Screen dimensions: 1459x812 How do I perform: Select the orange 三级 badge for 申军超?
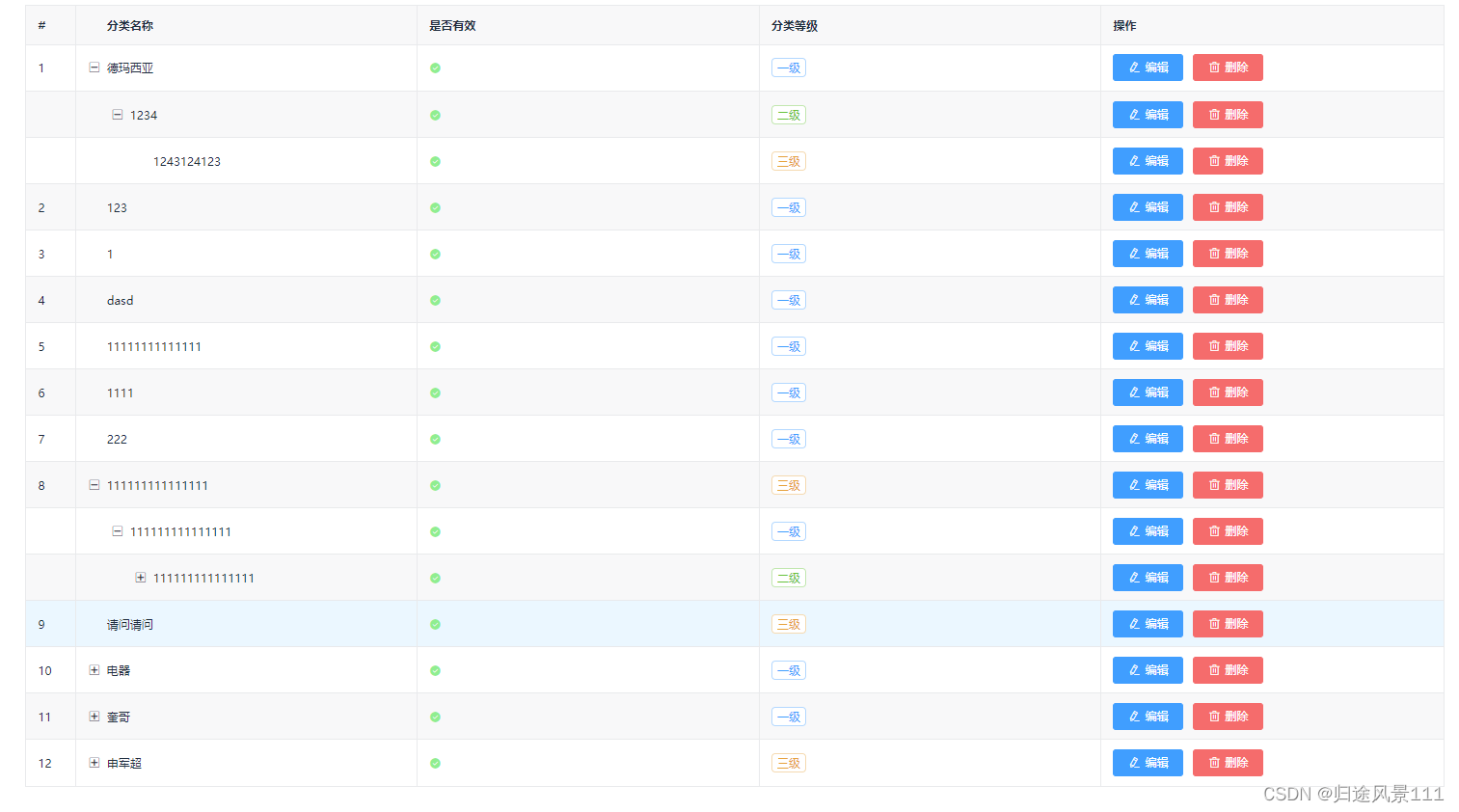pos(789,763)
